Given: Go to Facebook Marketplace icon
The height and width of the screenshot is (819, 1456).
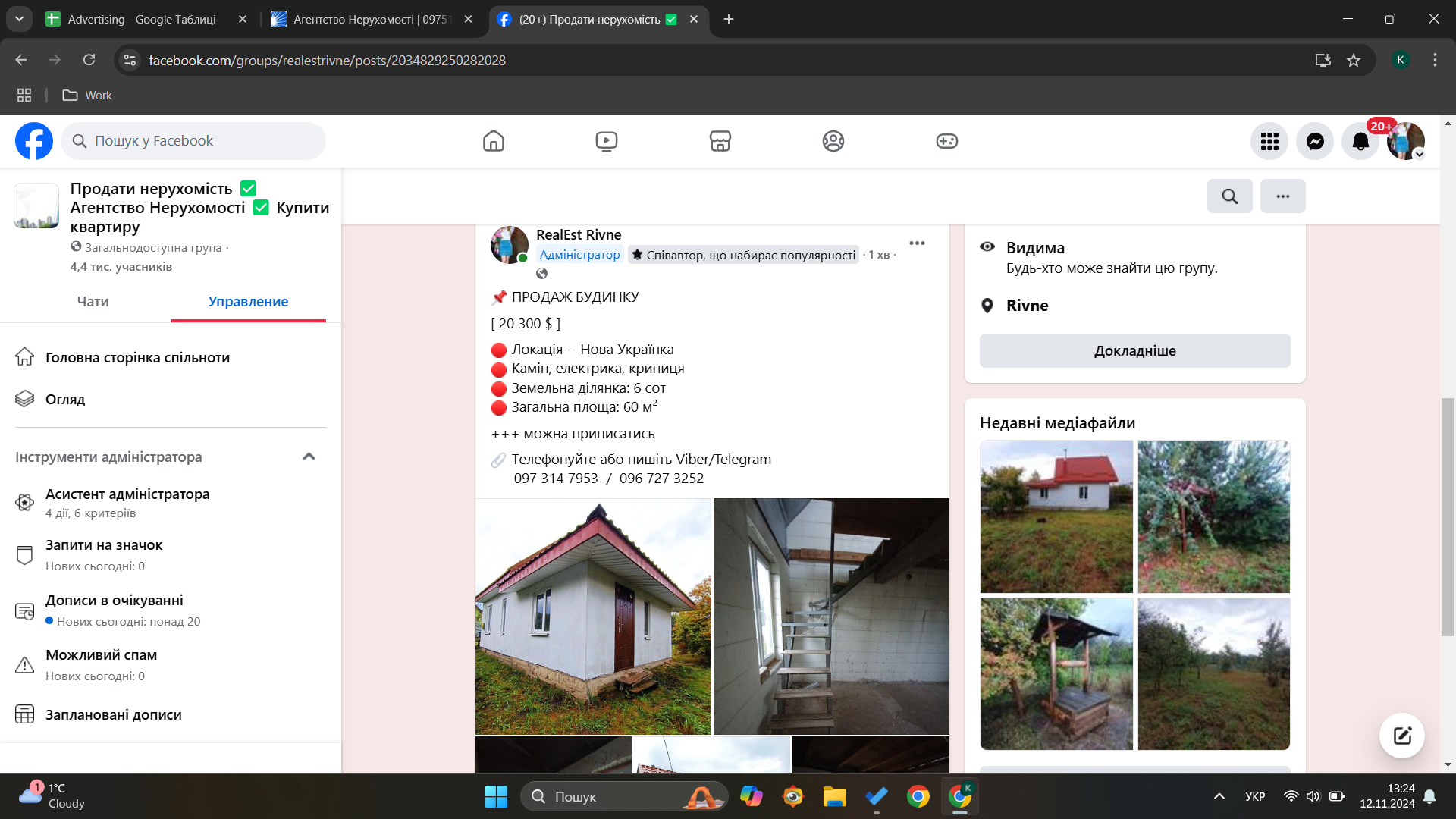Looking at the screenshot, I should (x=720, y=141).
